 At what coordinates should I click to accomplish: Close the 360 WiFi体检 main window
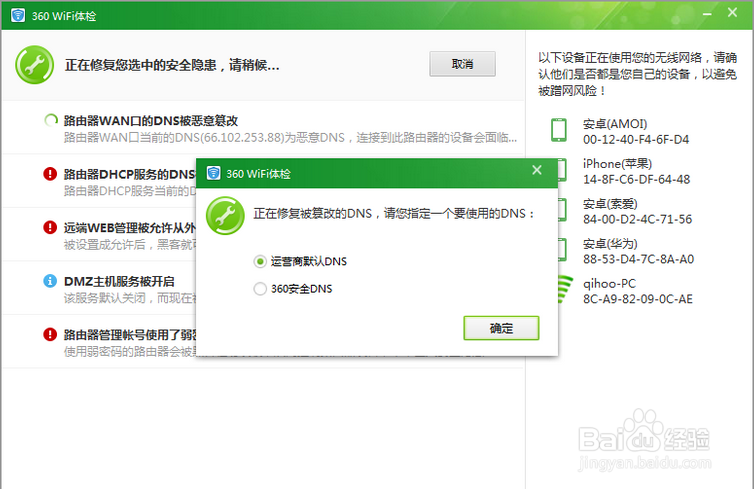tap(732, 13)
